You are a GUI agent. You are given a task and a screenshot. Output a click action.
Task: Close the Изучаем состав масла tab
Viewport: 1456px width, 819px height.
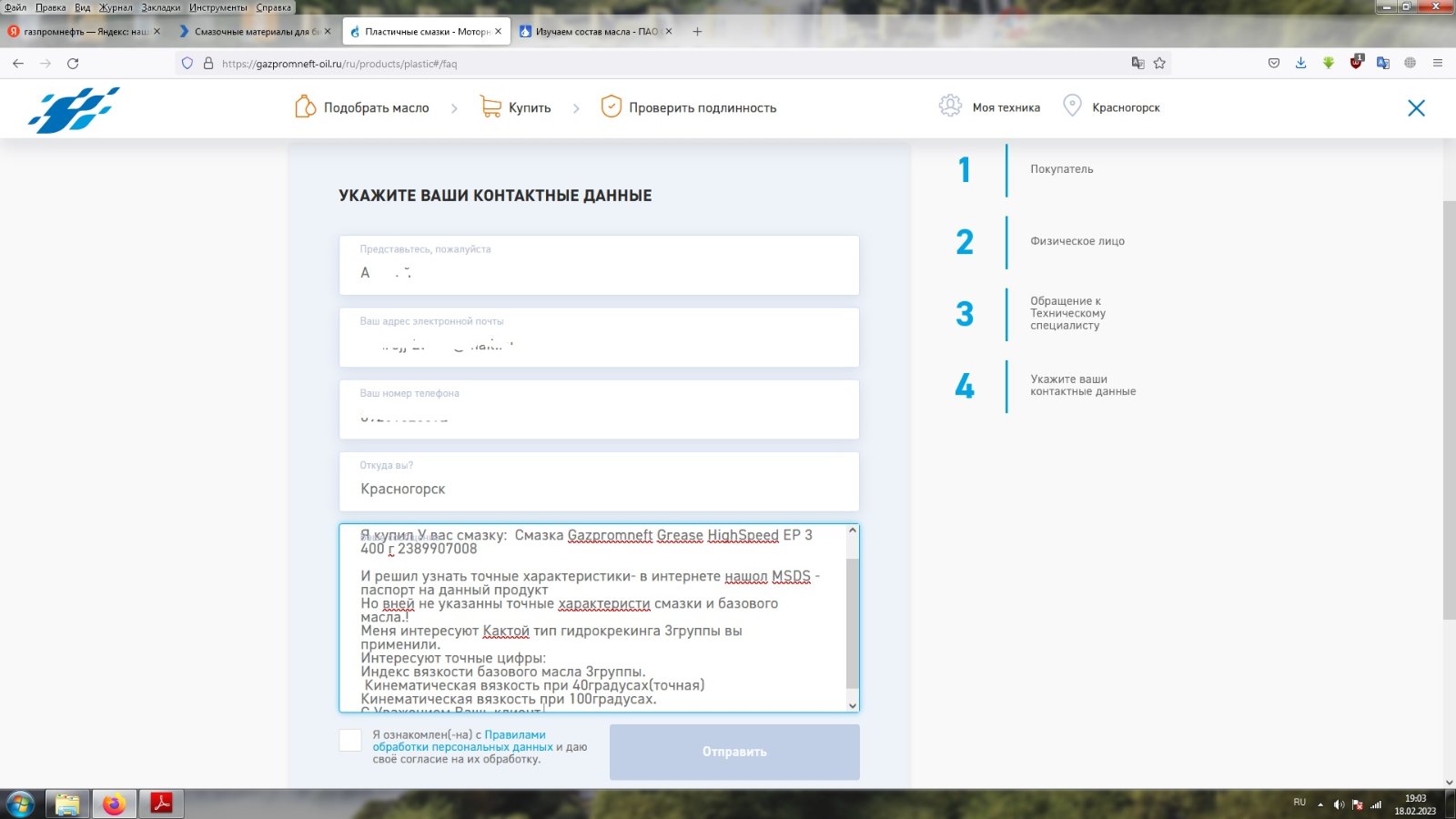tap(669, 31)
